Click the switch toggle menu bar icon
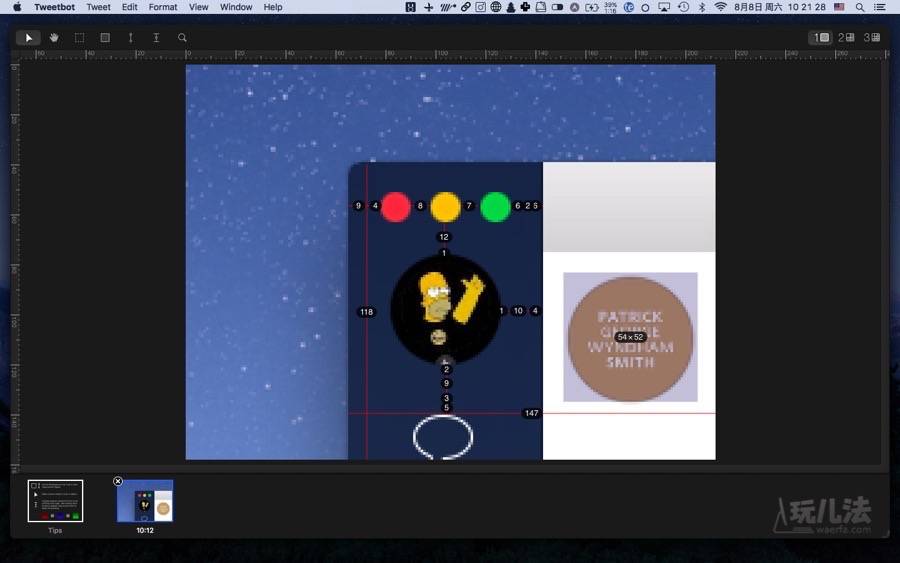The height and width of the screenshot is (563, 900). [x=557, y=7]
